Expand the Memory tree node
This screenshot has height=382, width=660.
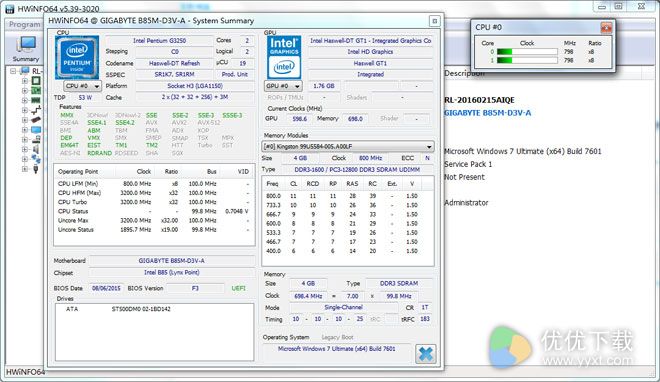[x=25, y=101]
